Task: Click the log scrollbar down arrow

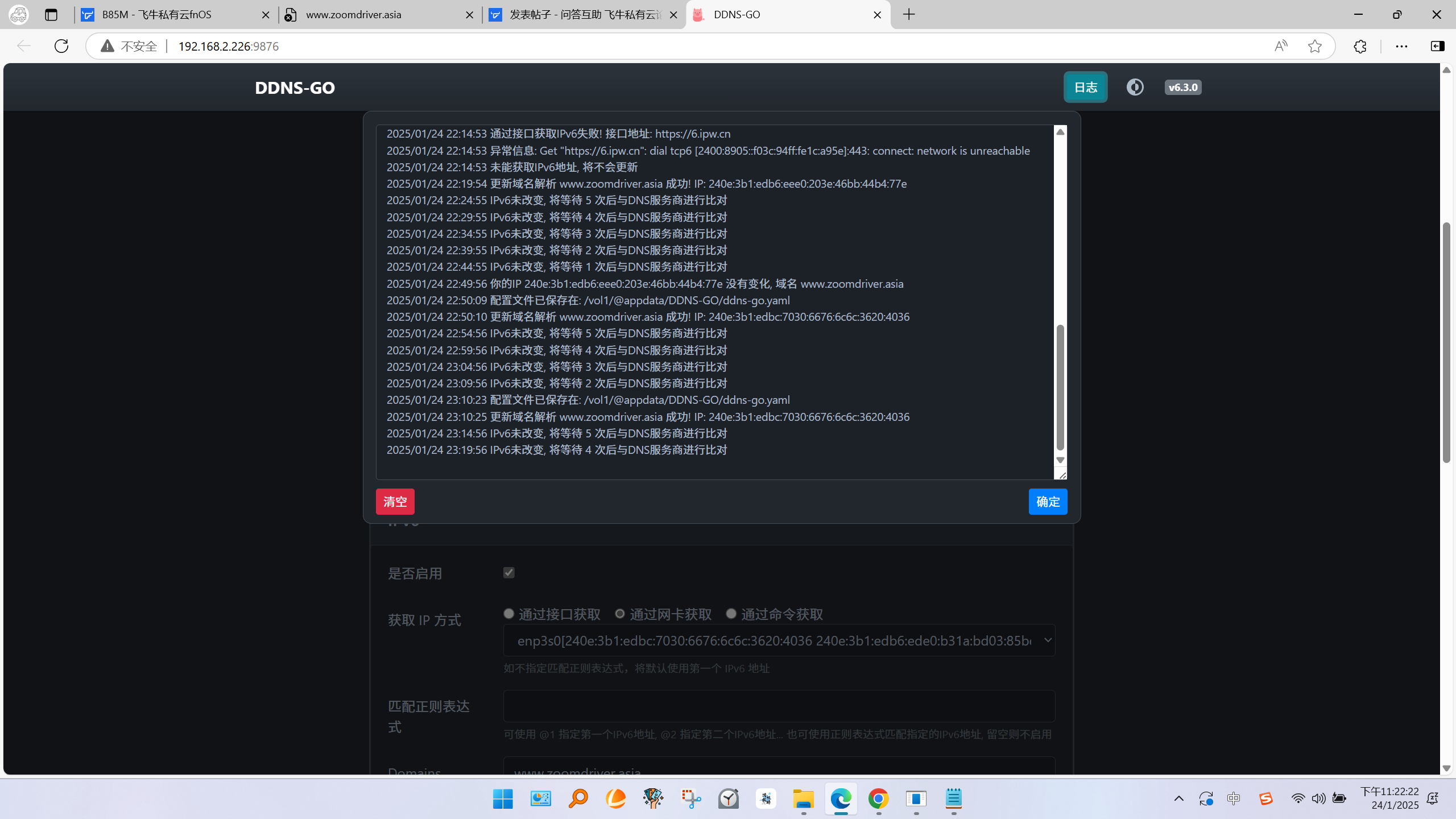Action: click(1060, 460)
